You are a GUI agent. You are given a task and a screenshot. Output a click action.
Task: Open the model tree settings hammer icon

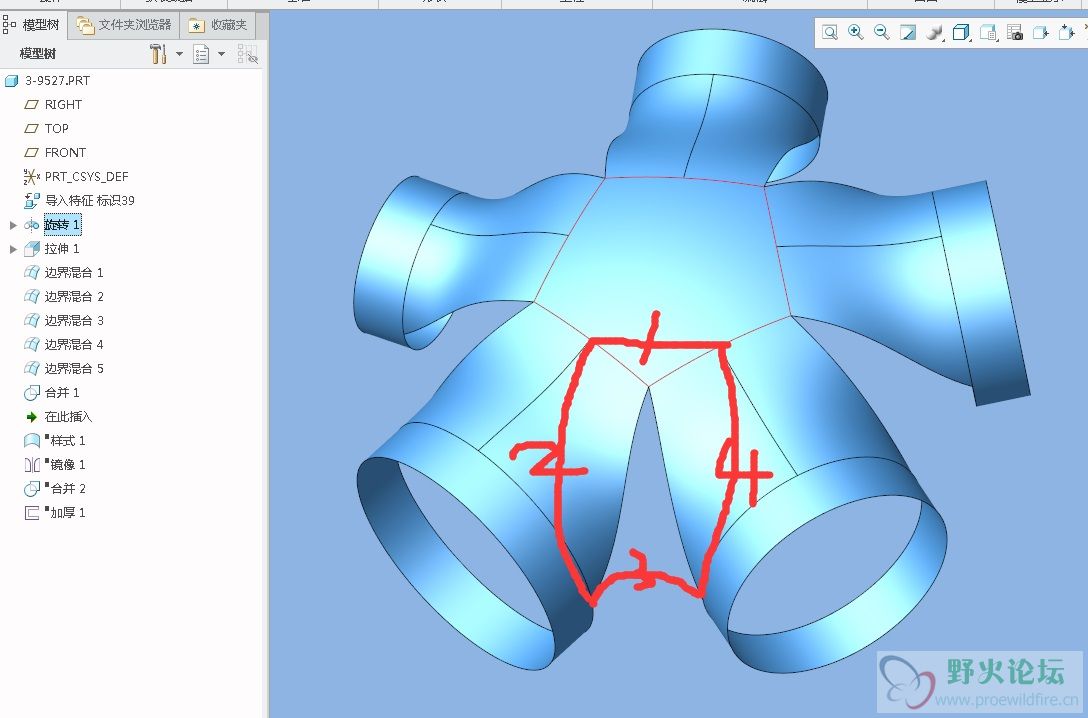[158, 53]
